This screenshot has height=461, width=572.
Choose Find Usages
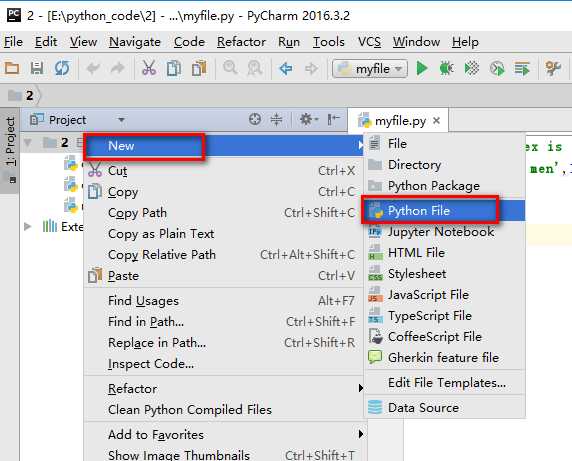(x=224, y=301)
